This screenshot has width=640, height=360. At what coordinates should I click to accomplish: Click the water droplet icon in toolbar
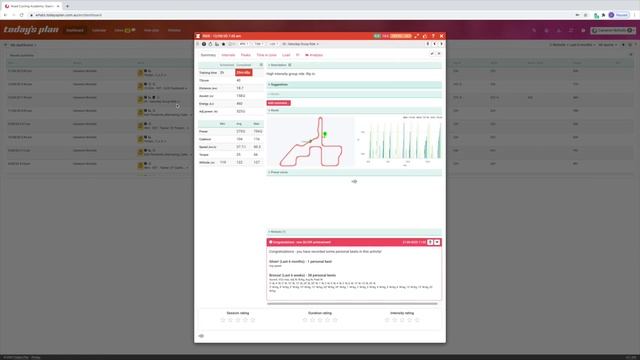[x=211, y=44]
